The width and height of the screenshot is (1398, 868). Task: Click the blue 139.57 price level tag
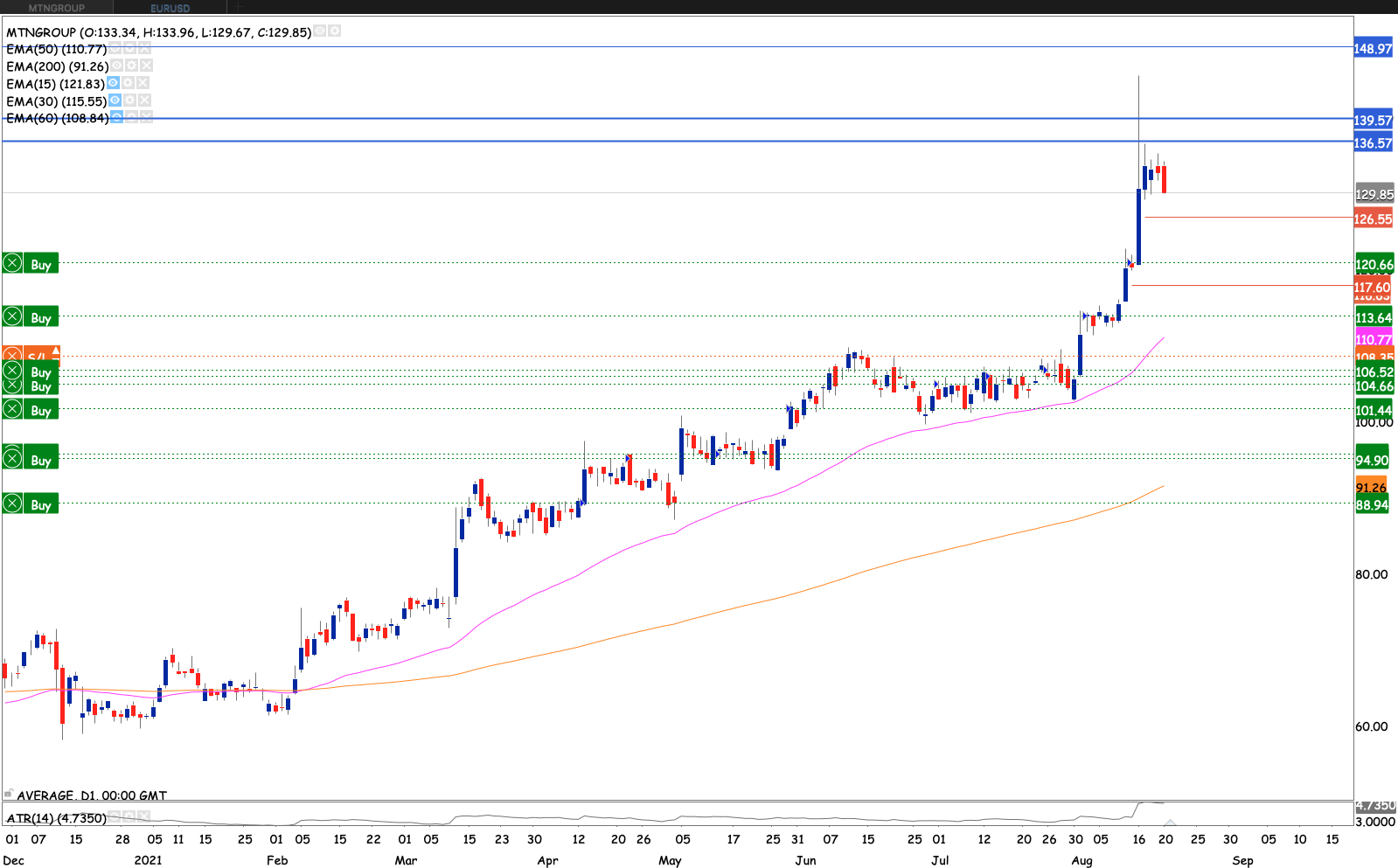(1373, 121)
